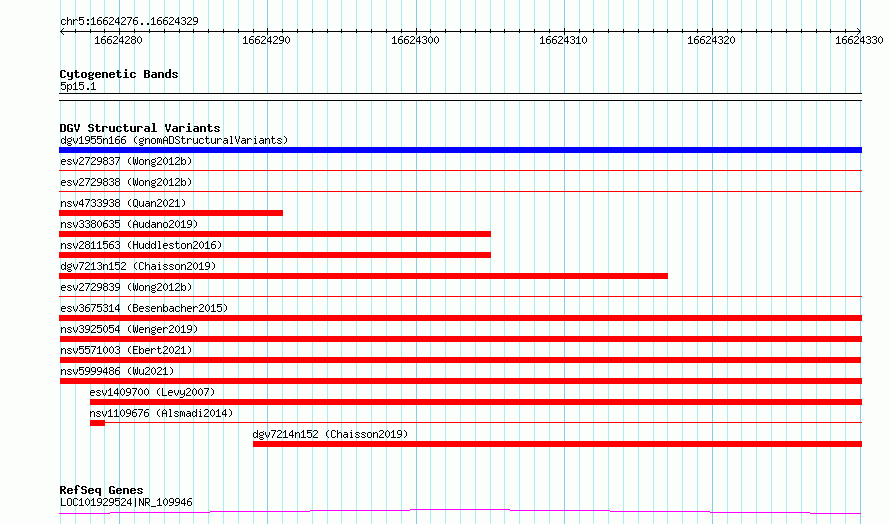The height and width of the screenshot is (524, 890).
Task: Click ruler position 16624320
Action: pyautogui.click(x=711, y=40)
